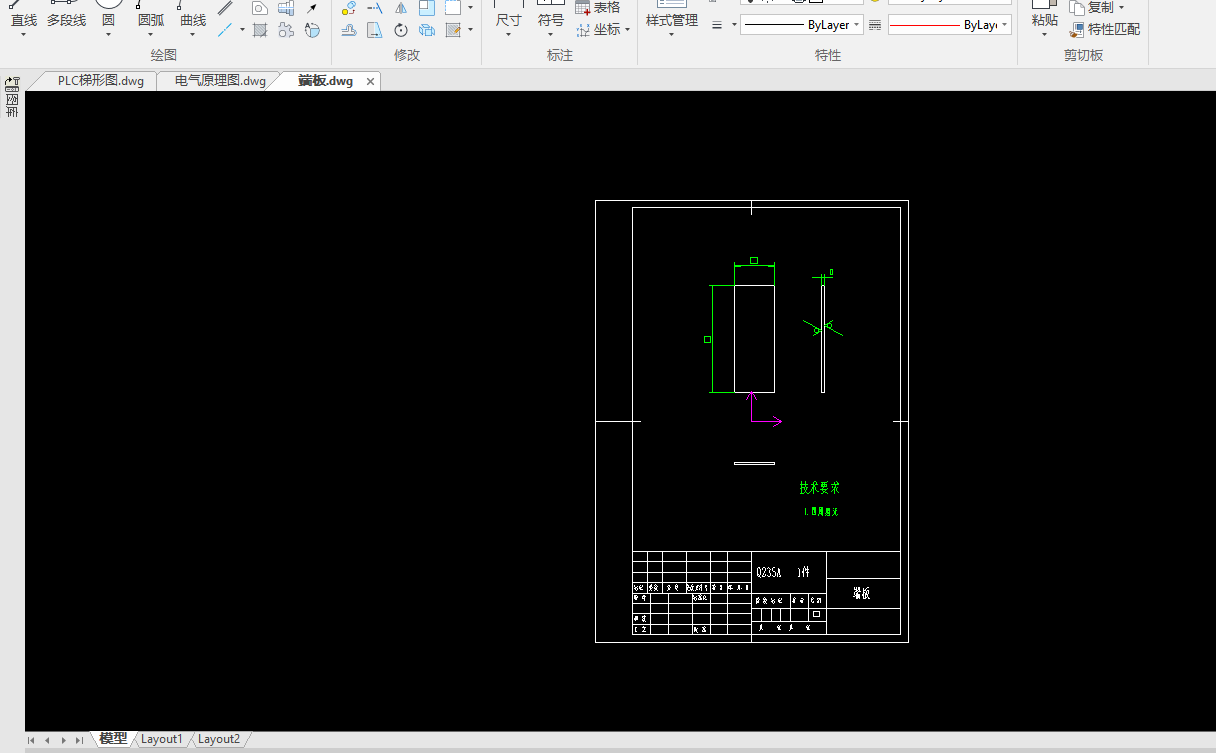Select the Mirror tool icon

click(x=401, y=7)
